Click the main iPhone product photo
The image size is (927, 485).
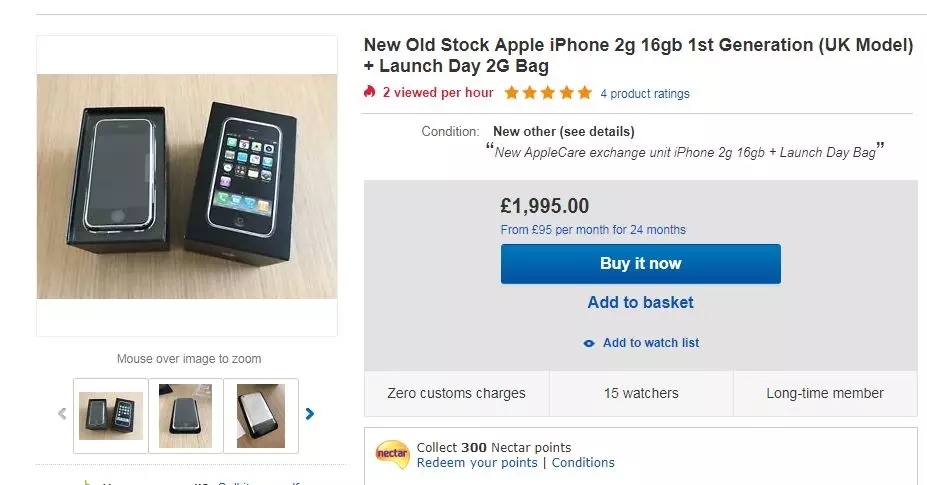(x=187, y=185)
